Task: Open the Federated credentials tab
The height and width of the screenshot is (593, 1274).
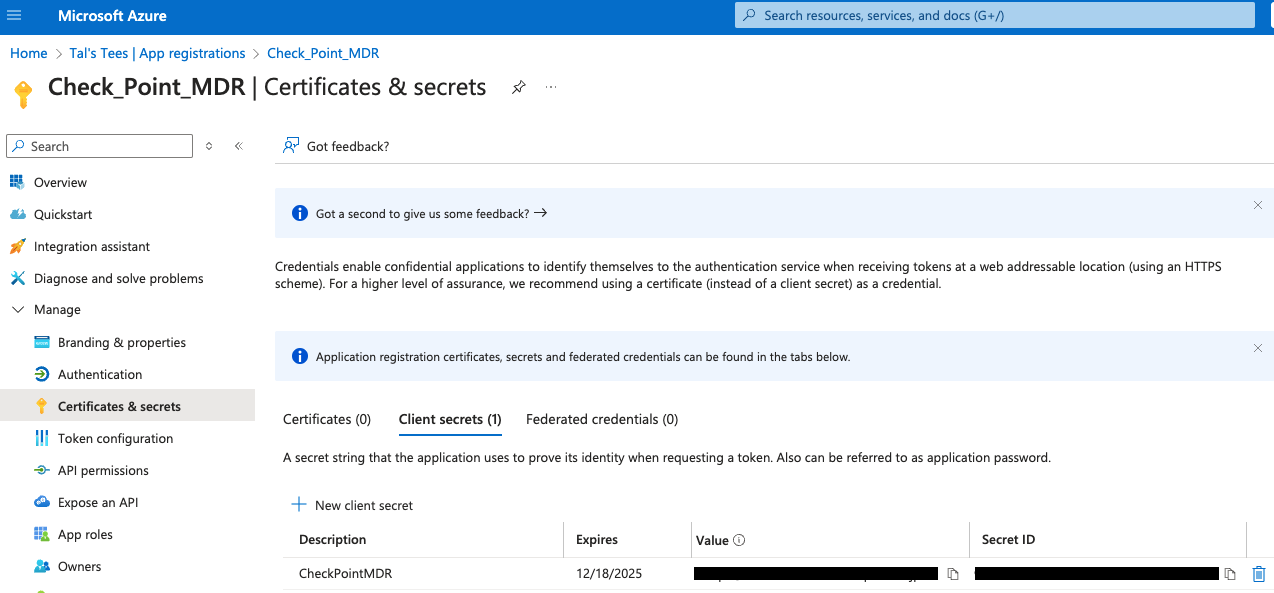Action: point(601,419)
